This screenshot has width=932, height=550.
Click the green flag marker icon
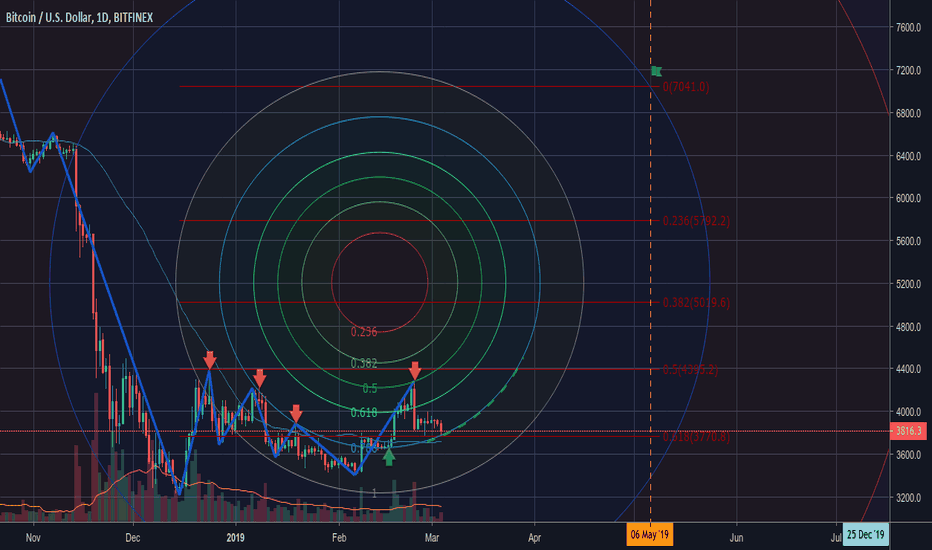[x=656, y=71]
